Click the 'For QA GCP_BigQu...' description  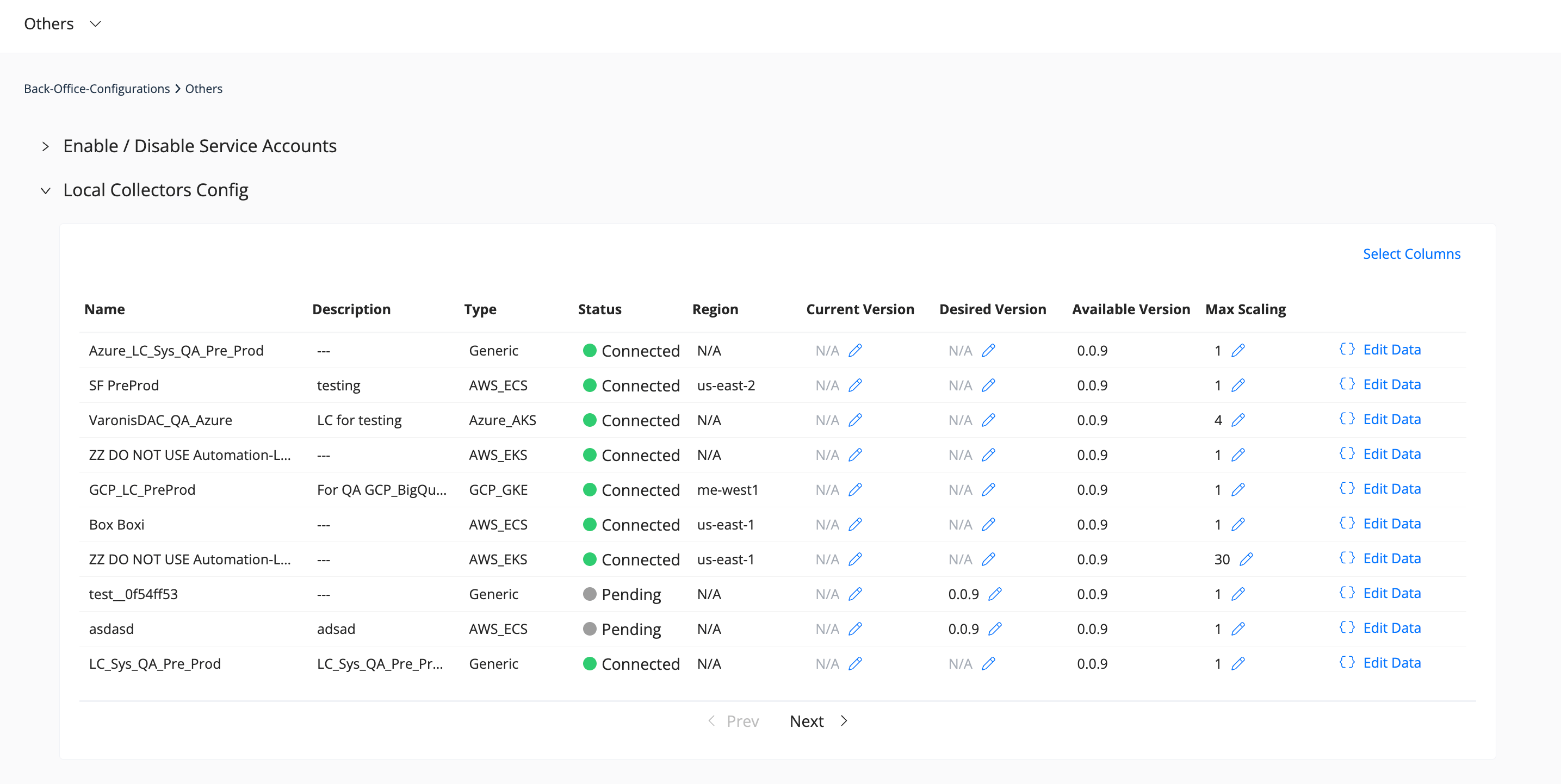click(382, 489)
